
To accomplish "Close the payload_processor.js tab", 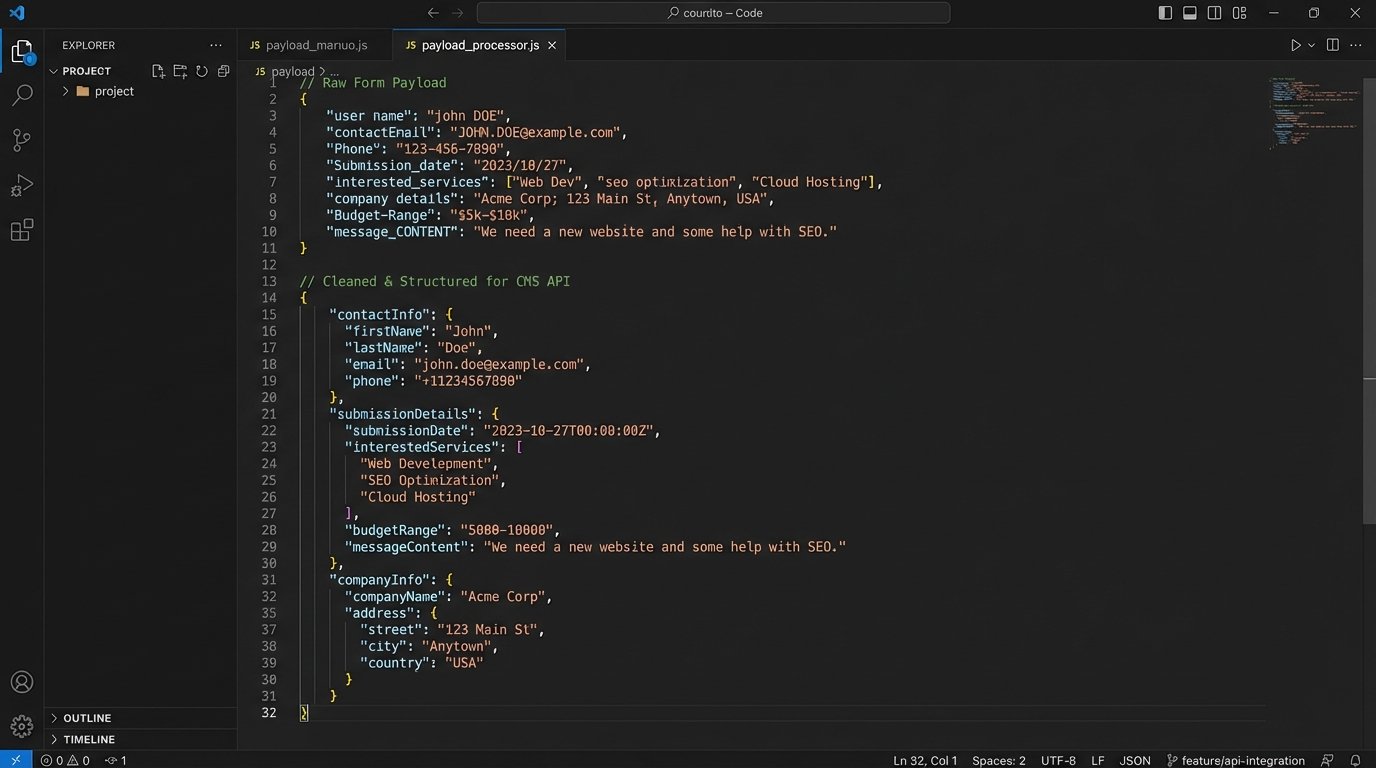I will (551, 45).
